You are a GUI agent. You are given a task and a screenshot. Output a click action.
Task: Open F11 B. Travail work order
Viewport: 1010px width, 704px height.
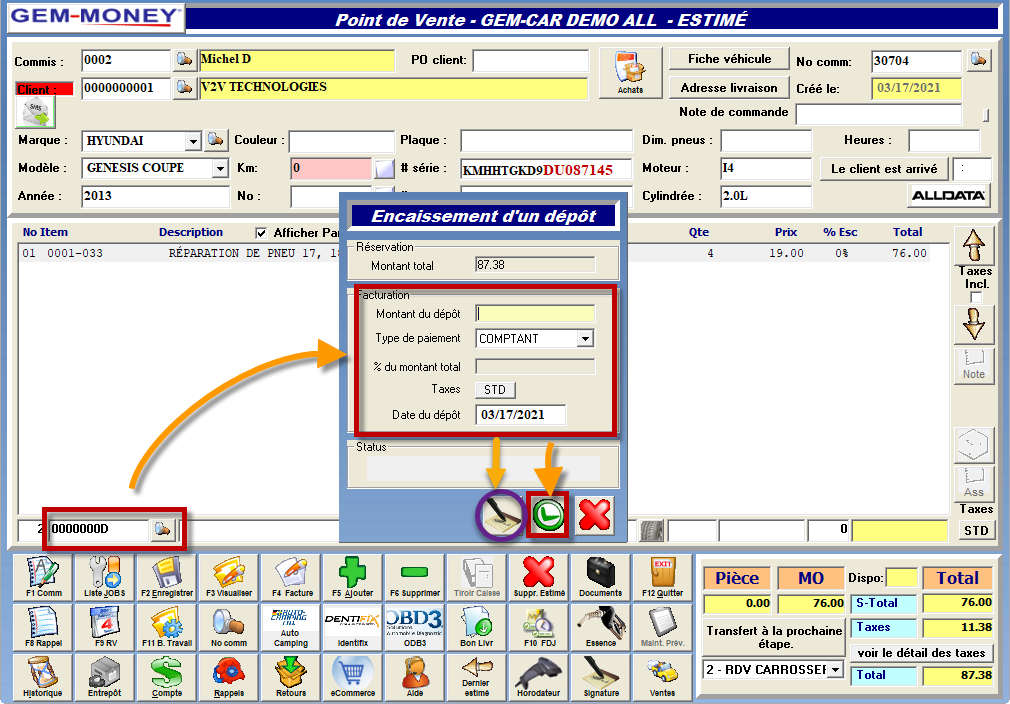coord(166,627)
